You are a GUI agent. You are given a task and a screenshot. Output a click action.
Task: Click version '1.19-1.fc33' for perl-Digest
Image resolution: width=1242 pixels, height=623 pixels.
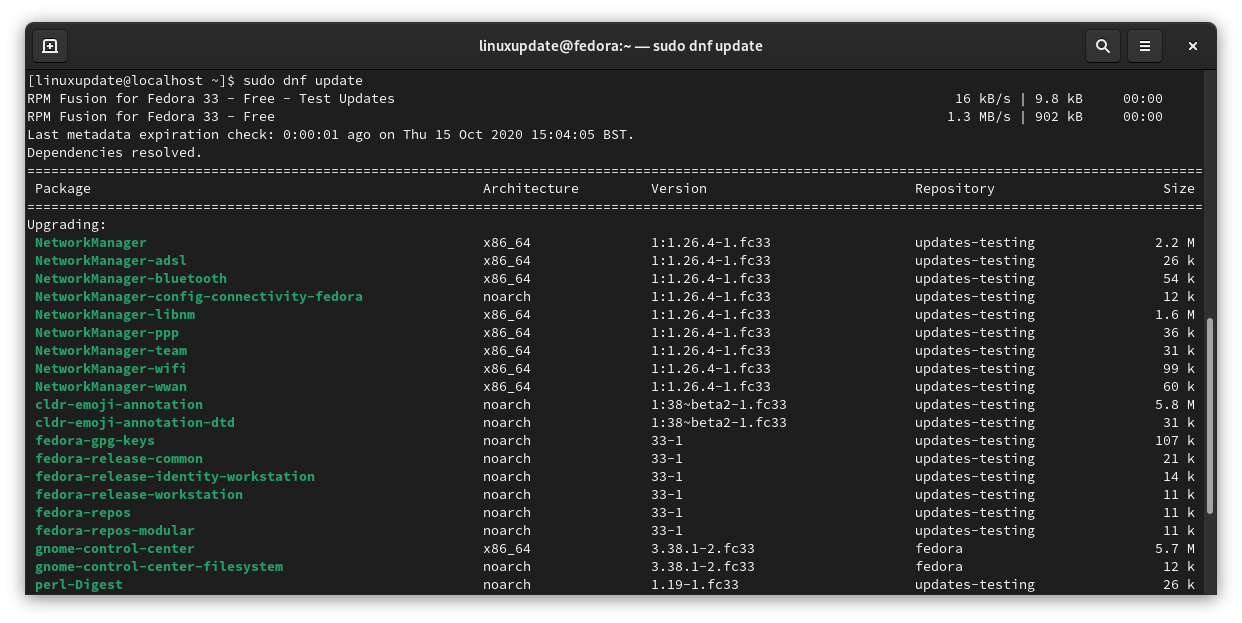pos(695,584)
